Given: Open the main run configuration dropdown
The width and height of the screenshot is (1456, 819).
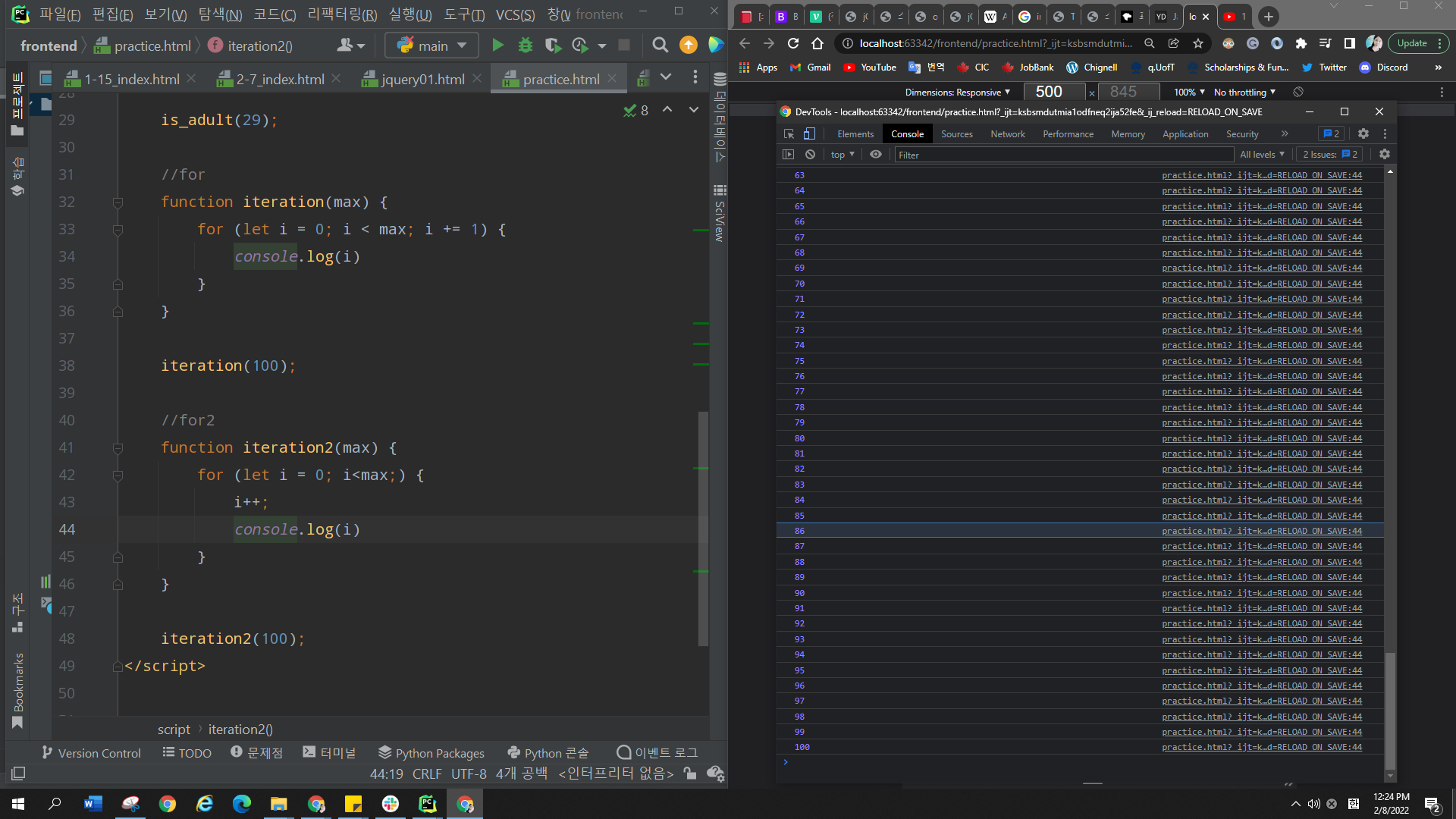Looking at the screenshot, I should click(x=432, y=45).
